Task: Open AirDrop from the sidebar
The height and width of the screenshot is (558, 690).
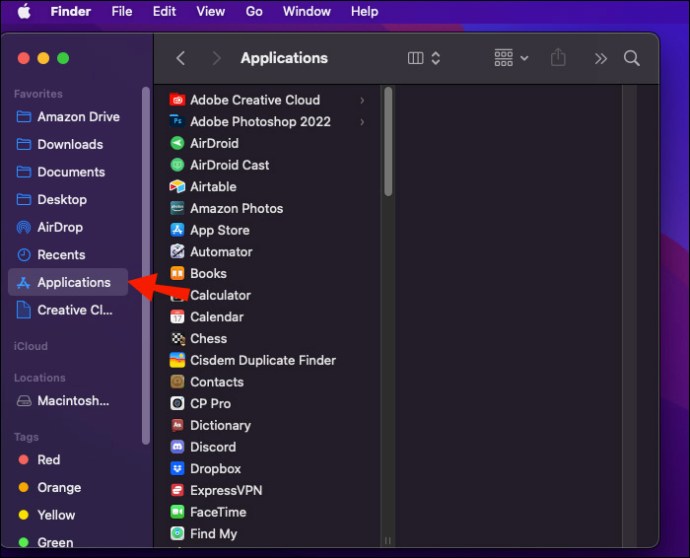Action: (68, 228)
